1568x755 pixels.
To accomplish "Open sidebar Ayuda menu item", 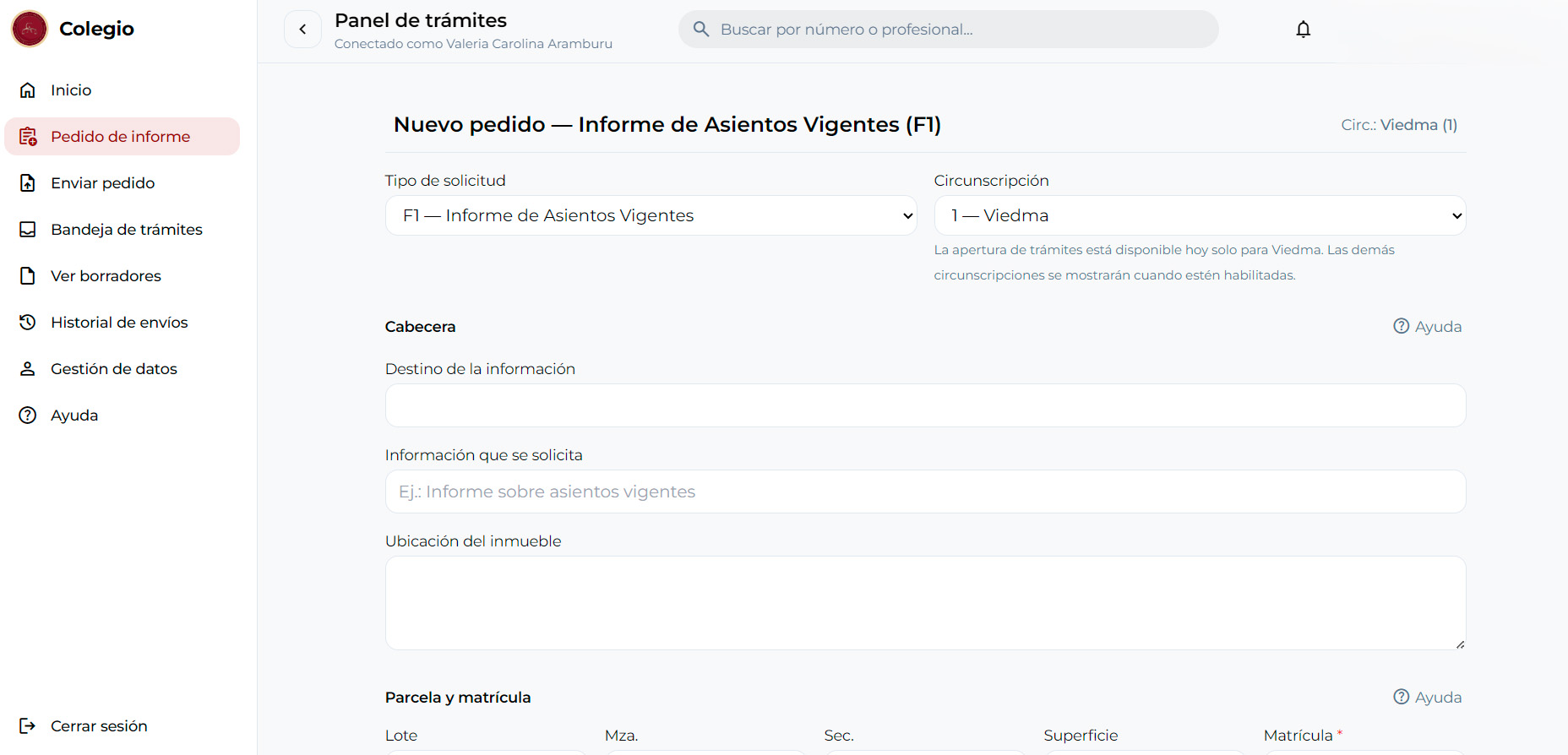I will click(74, 416).
